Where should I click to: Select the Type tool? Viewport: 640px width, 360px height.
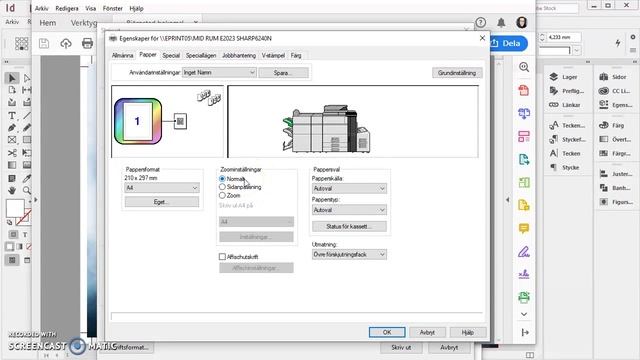(x=12, y=116)
